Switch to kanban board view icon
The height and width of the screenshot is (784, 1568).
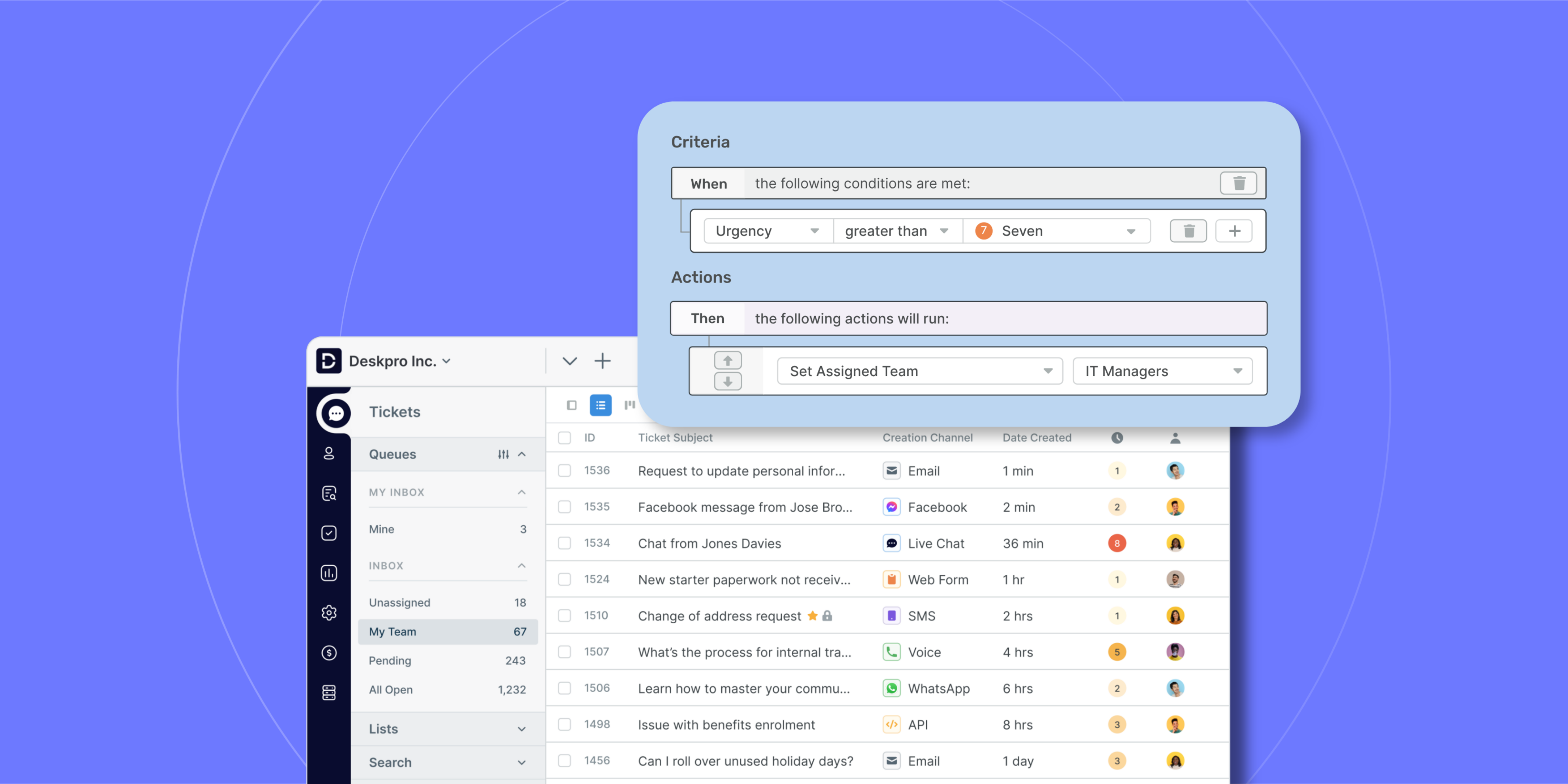coord(629,406)
